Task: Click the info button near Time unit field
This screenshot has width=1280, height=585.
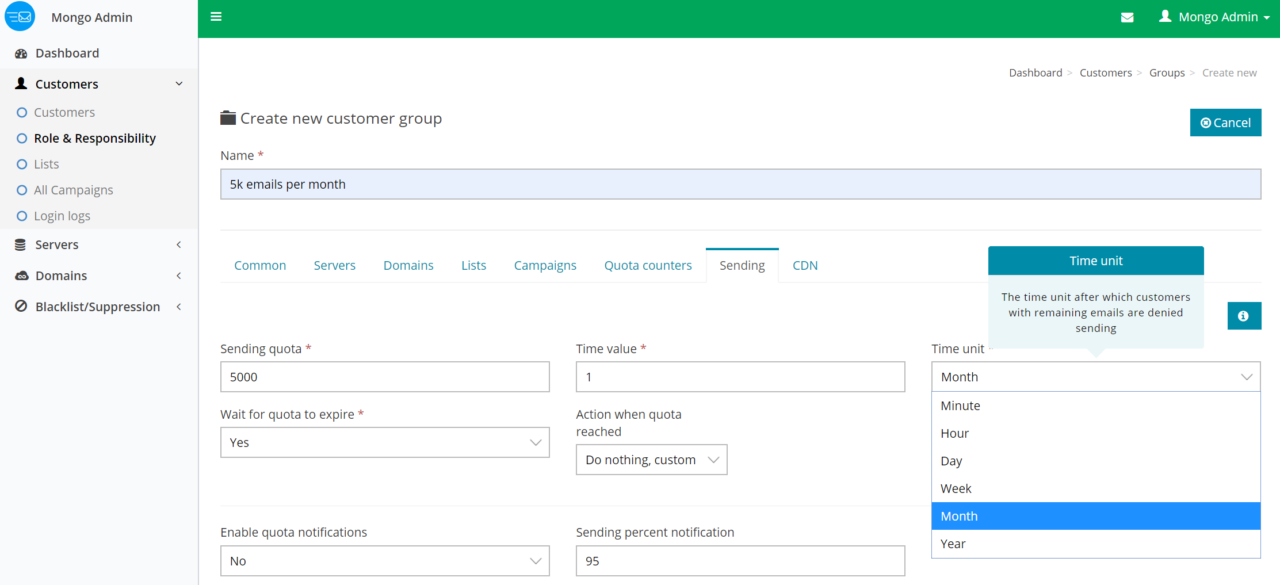Action: tap(1244, 315)
